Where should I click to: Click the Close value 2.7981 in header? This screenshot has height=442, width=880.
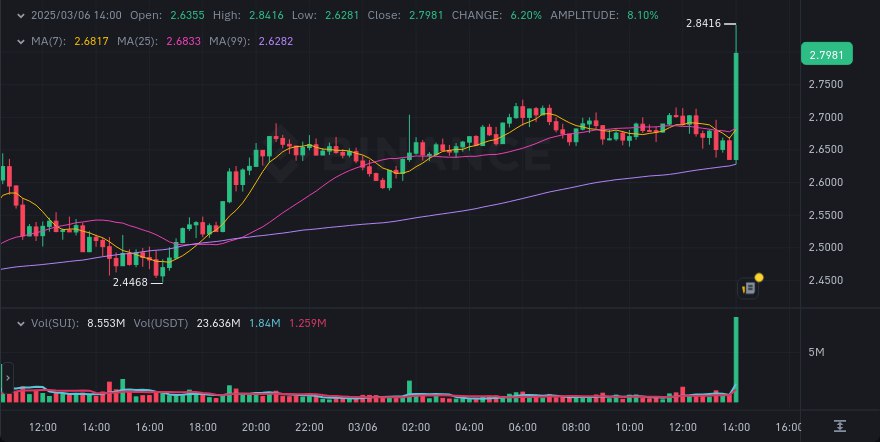425,16
